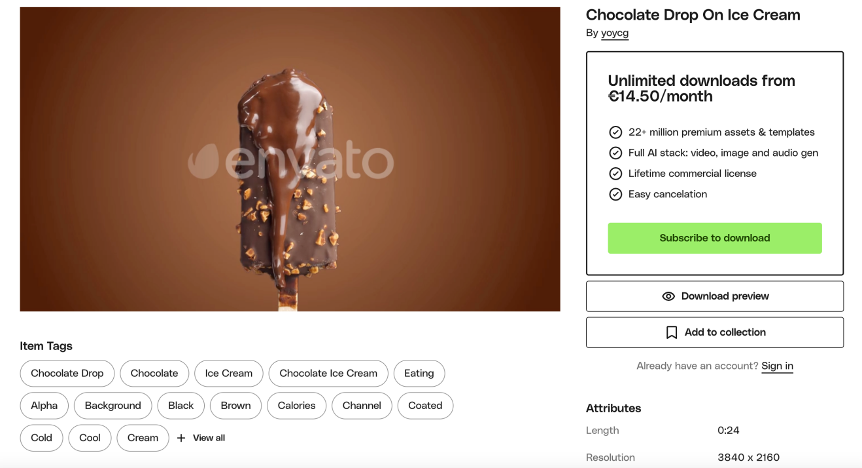Click the chocolate ice cream video preview
This screenshot has width=862, height=468.
(290, 159)
